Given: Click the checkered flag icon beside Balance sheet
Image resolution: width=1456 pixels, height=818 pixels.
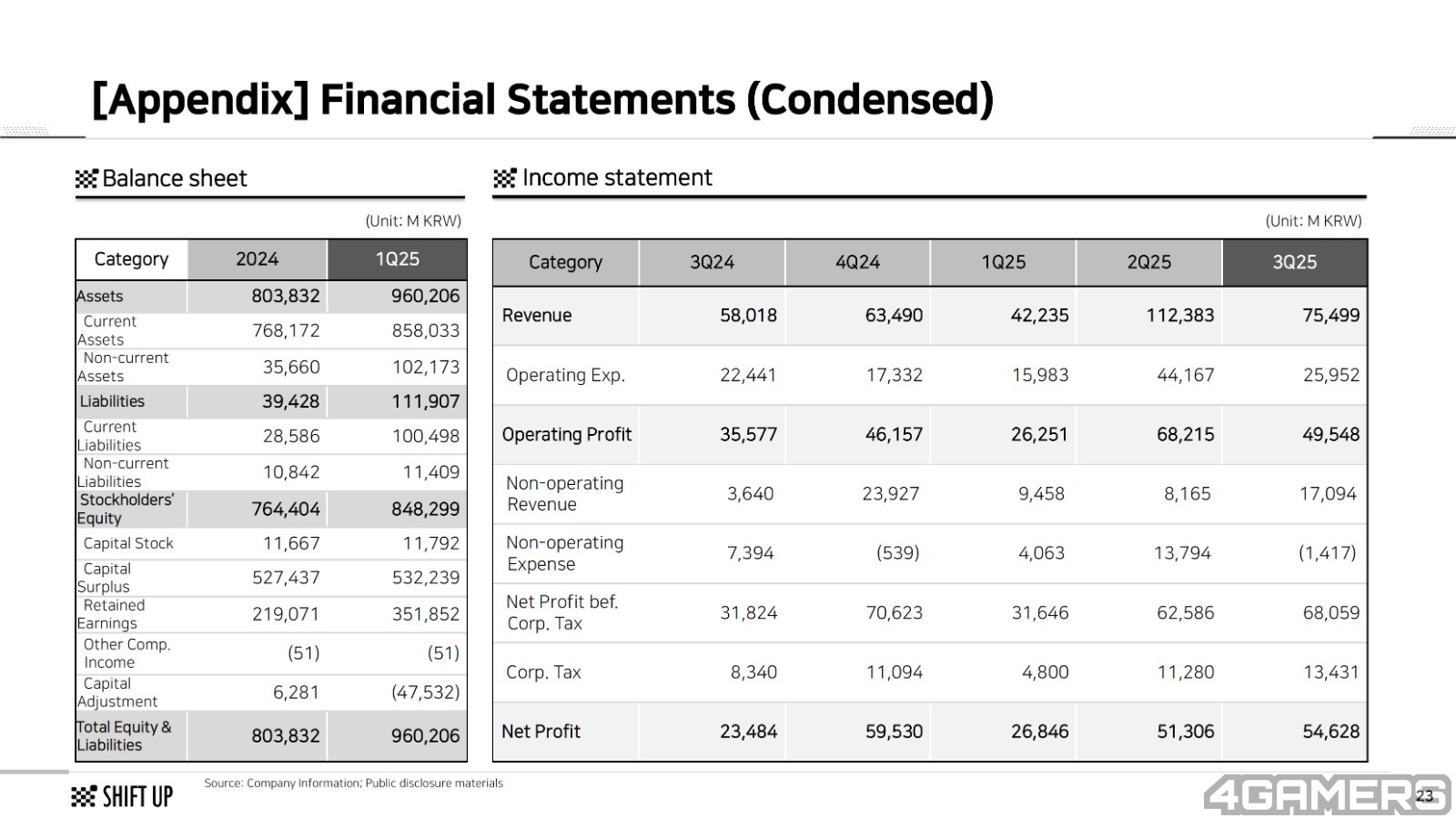Looking at the screenshot, I should (86, 178).
